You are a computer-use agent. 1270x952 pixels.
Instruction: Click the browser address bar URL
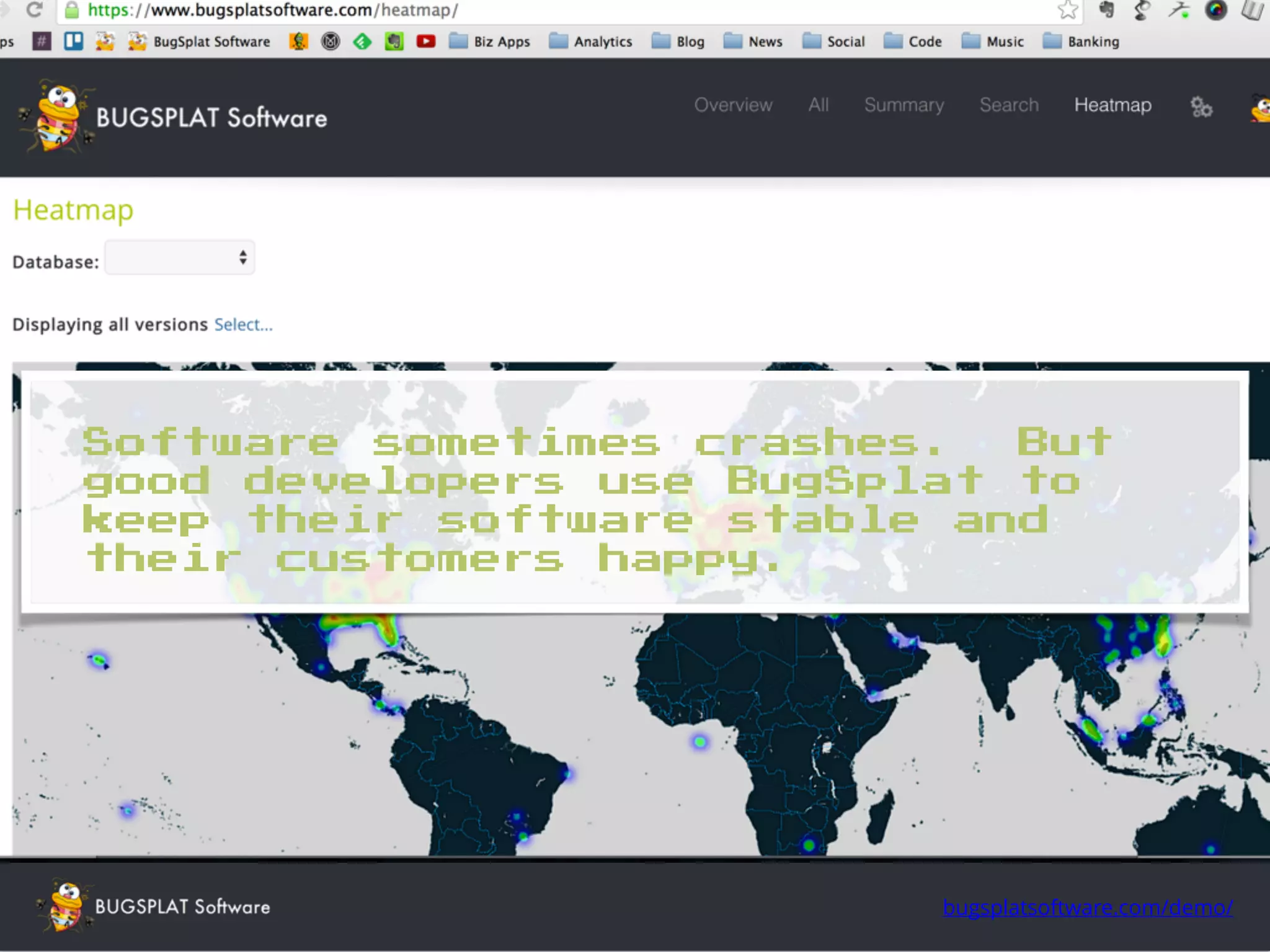273,10
